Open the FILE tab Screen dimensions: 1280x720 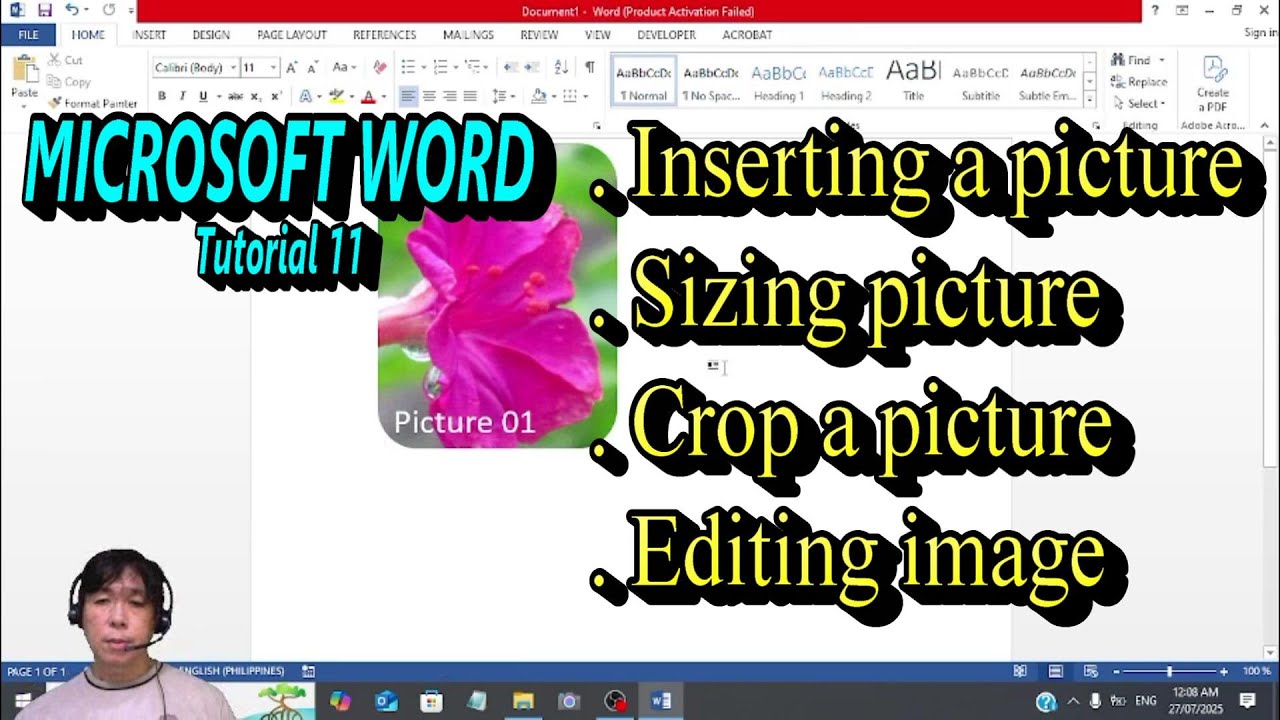coord(28,34)
